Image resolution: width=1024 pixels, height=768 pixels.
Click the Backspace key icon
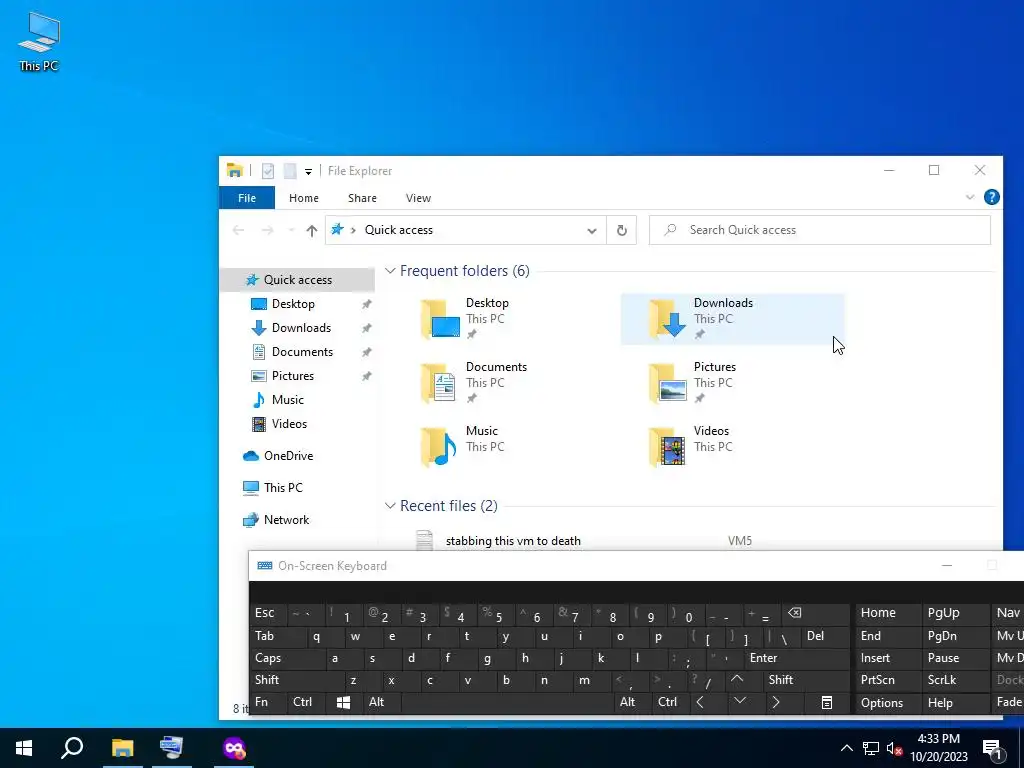(795, 613)
